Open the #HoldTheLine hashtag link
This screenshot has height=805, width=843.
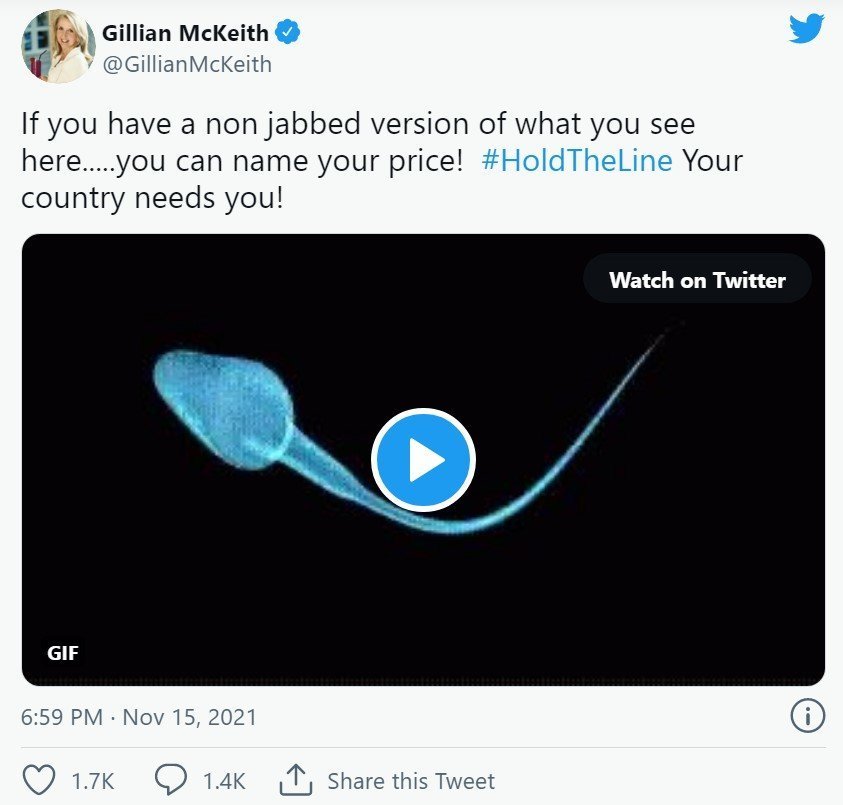tap(576, 161)
